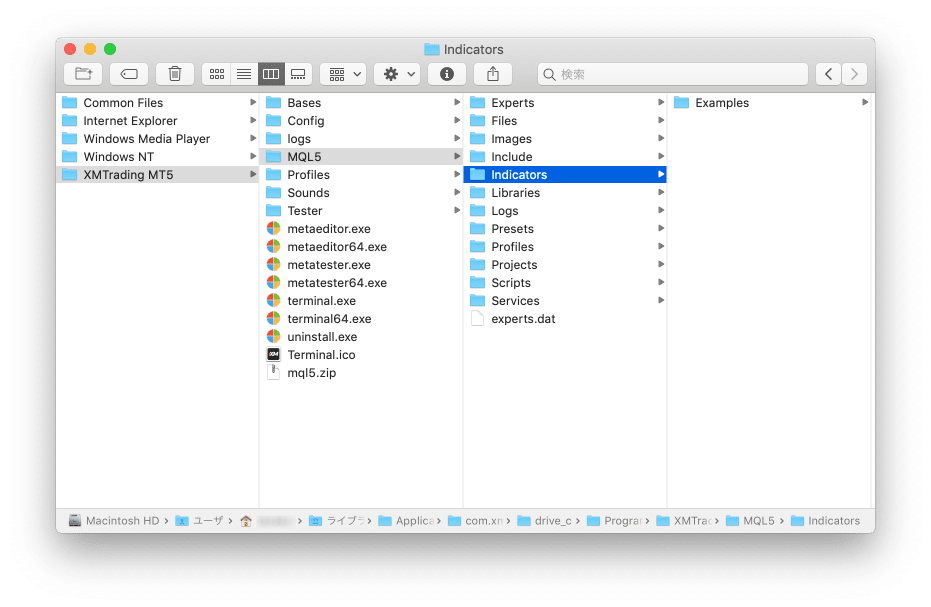This screenshot has height=607, width=931.
Task: Open the Experts folder
Action: click(x=565, y=103)
